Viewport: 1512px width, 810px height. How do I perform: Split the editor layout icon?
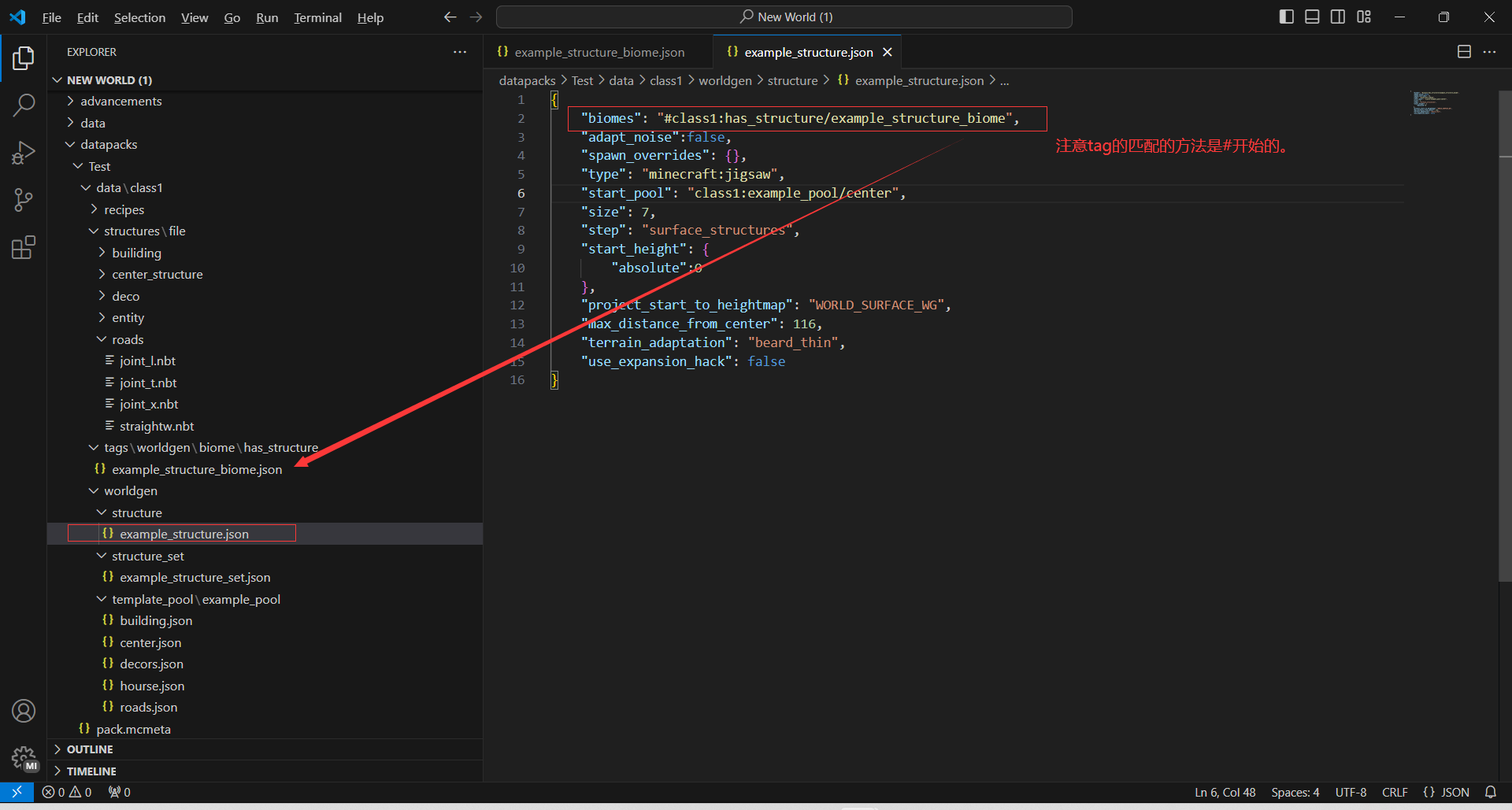[x=1464, y=52]
